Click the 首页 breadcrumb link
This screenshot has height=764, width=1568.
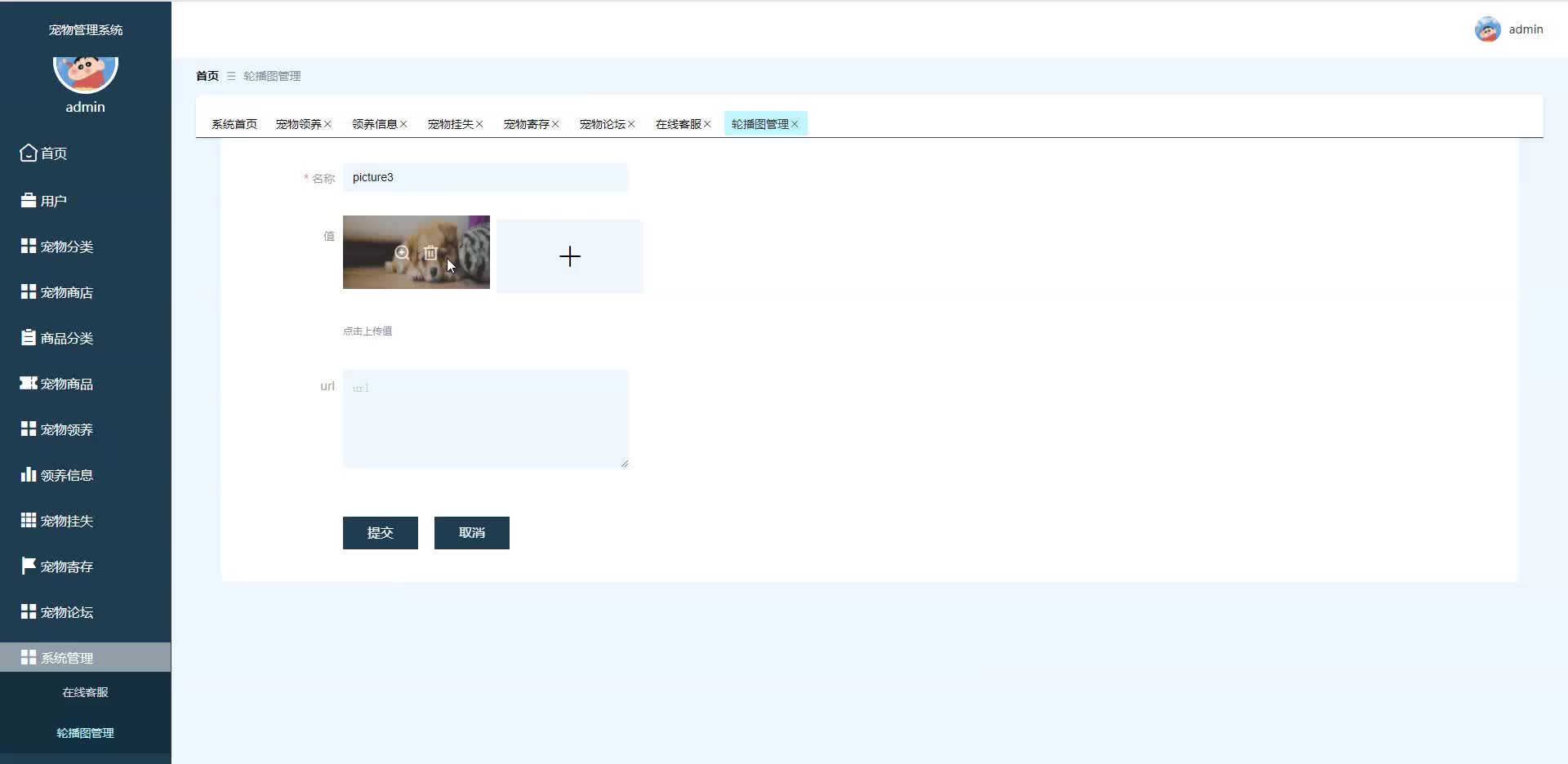point(207,76)
